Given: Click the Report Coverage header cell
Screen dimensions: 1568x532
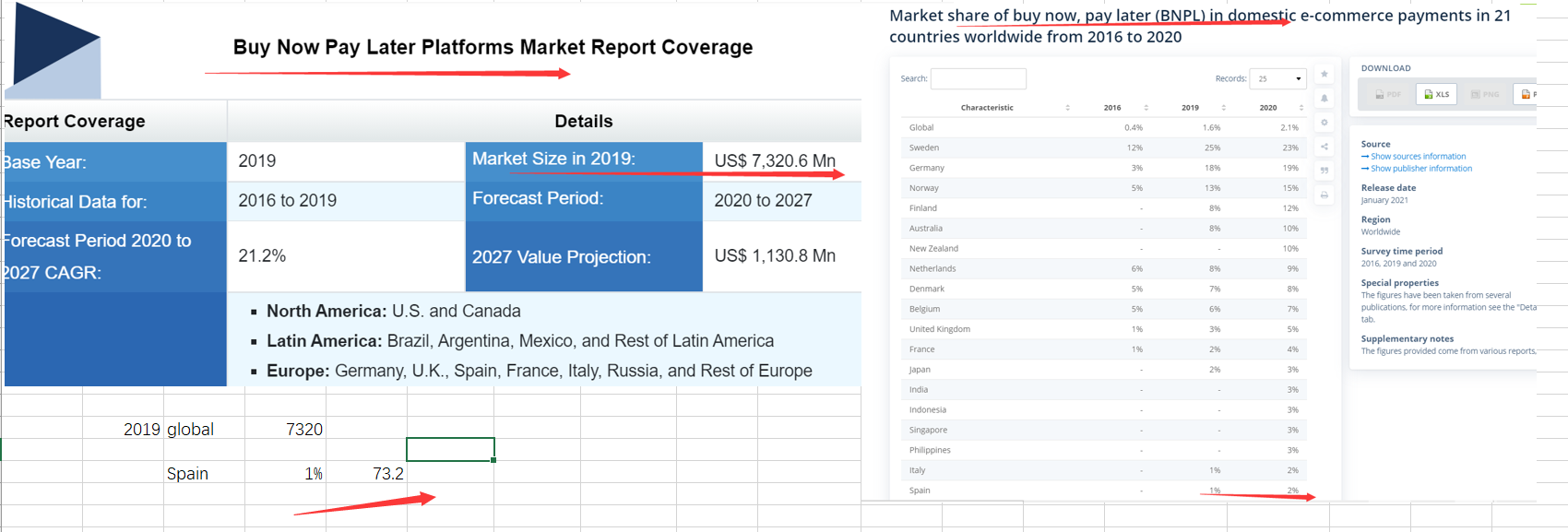Looking at the screenshot, I should click(x=113, y=121).
